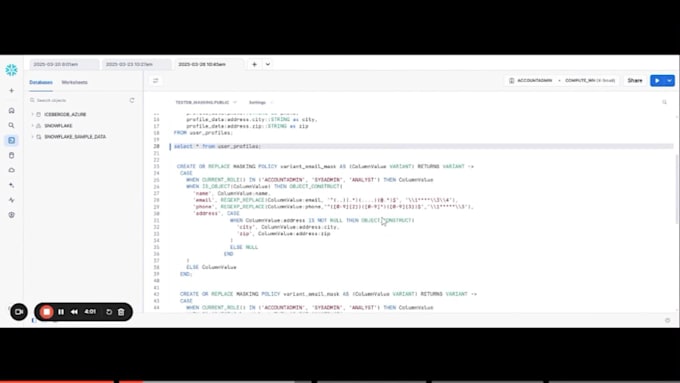680x383 pixels.
Task: Open the Settings dropdown above the editor
Action: coord(261,102)
